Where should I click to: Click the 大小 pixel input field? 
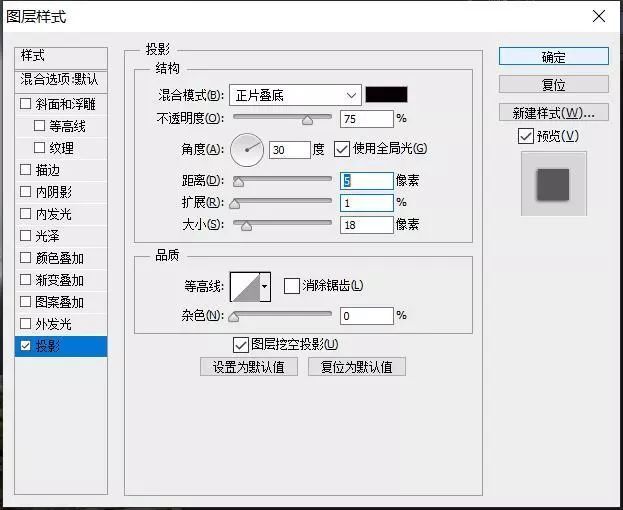366,225
